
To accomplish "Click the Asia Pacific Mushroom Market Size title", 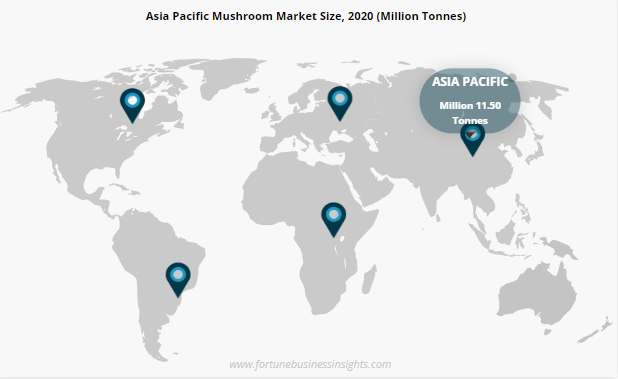I will tap(306, 16).
